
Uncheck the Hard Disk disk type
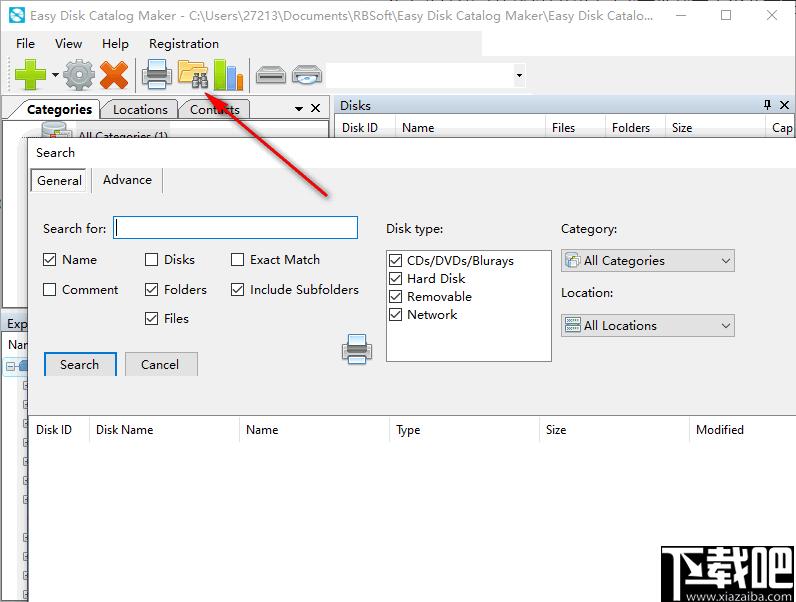pyautogui.click(x=395, y=279)
